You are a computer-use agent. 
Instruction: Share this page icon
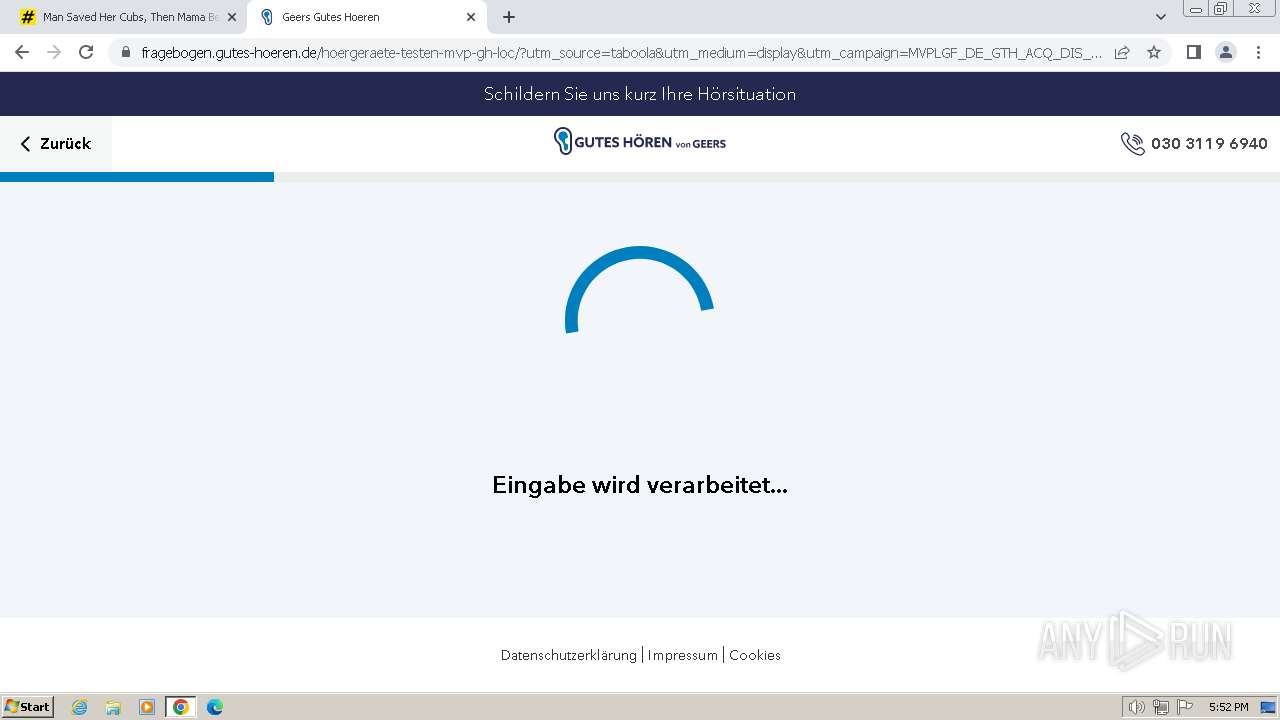pos(1122,53)
